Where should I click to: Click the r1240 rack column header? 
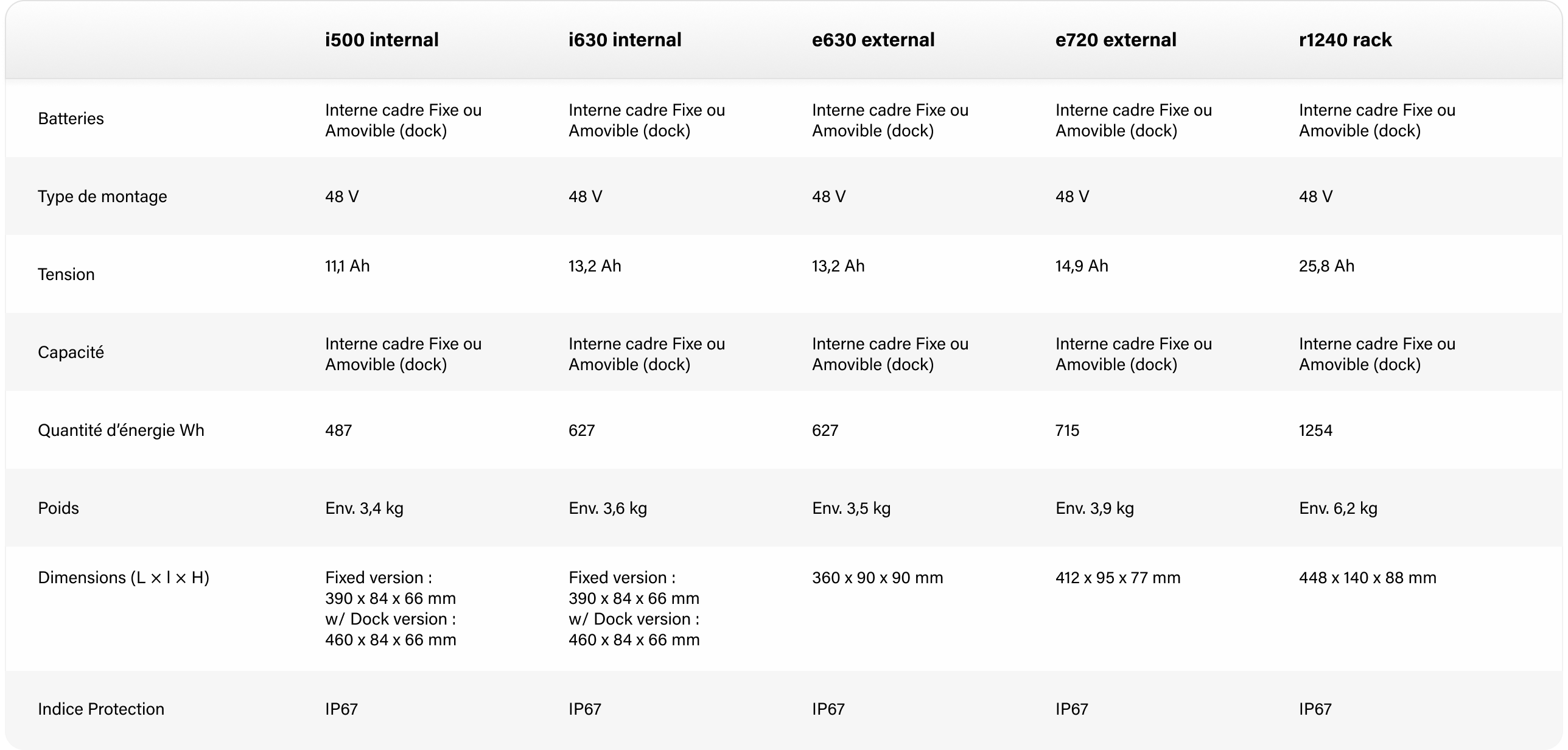[1345, 40]
